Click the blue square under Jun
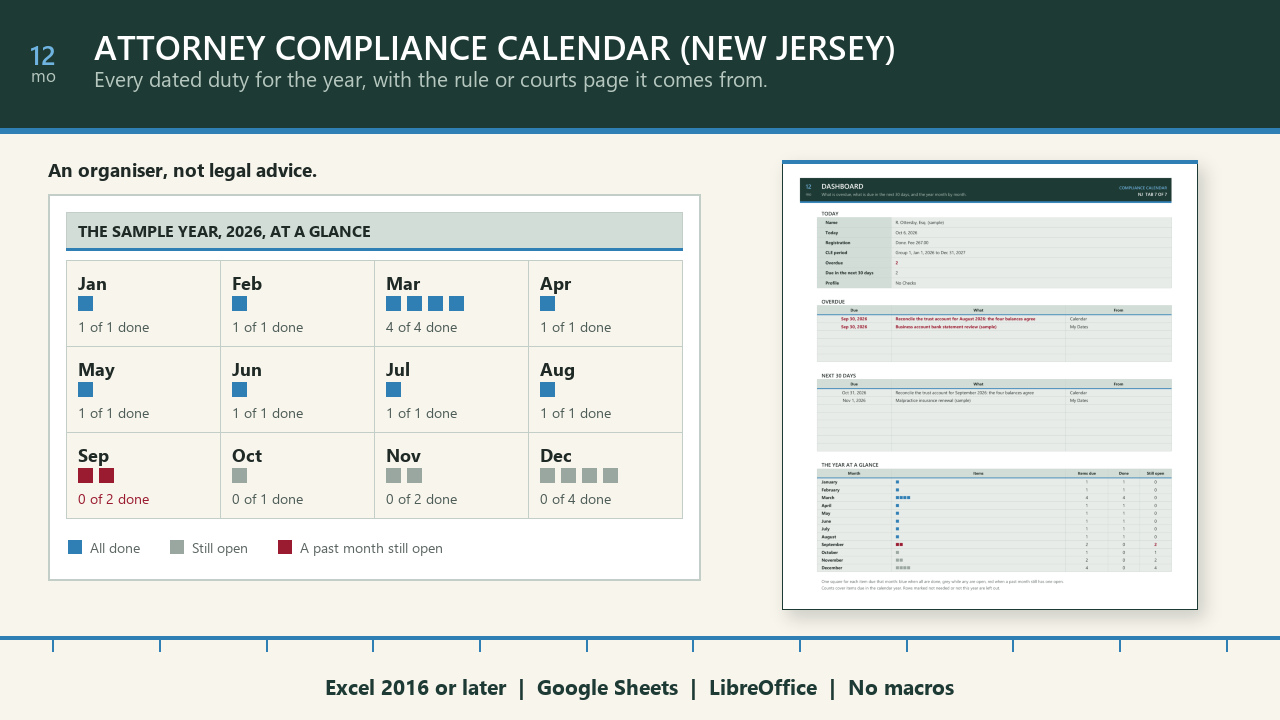The image size is (1280, 720). click(239, 389)
